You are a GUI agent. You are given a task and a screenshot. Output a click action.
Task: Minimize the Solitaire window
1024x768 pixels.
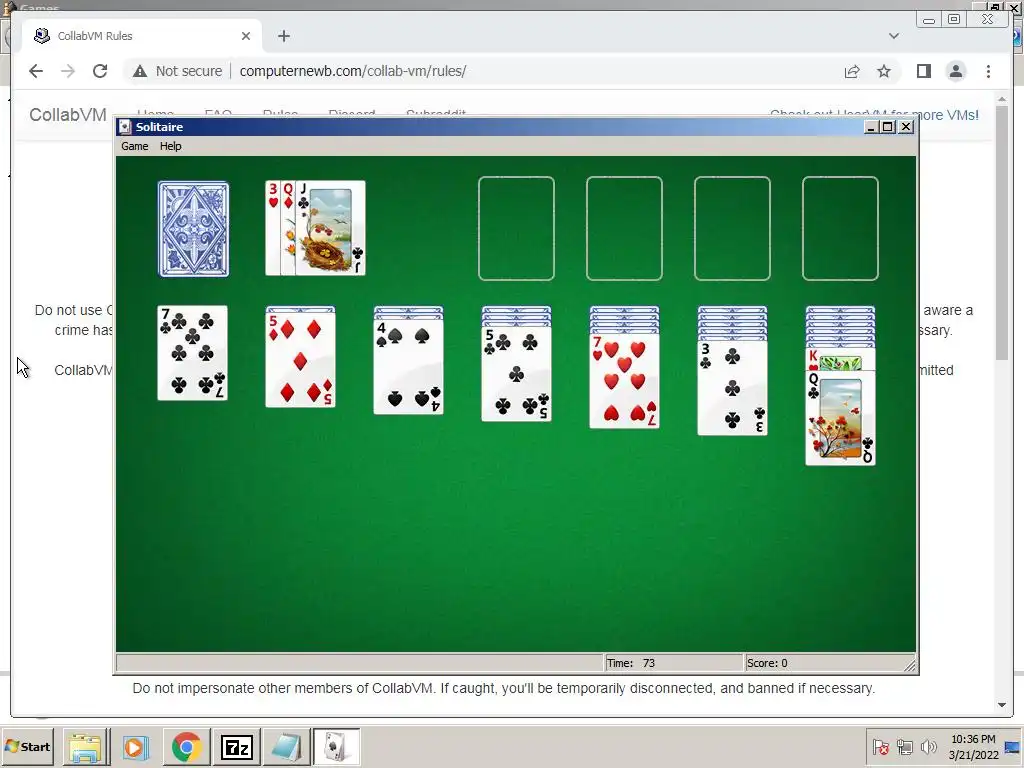(870, 127)
